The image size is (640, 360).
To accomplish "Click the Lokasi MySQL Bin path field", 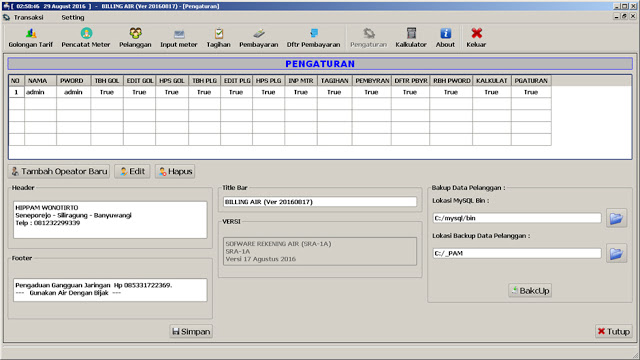I will coord(517,218).
